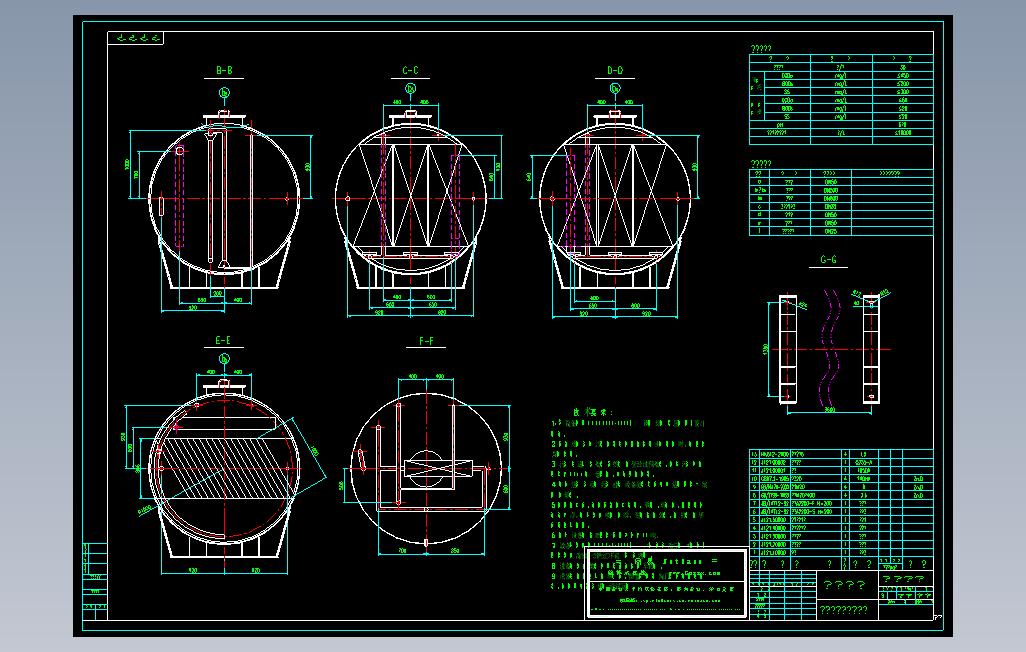Click the 3500 dimension below G-G view
This screenshot has height=652, width=1026.
point(829,410)
